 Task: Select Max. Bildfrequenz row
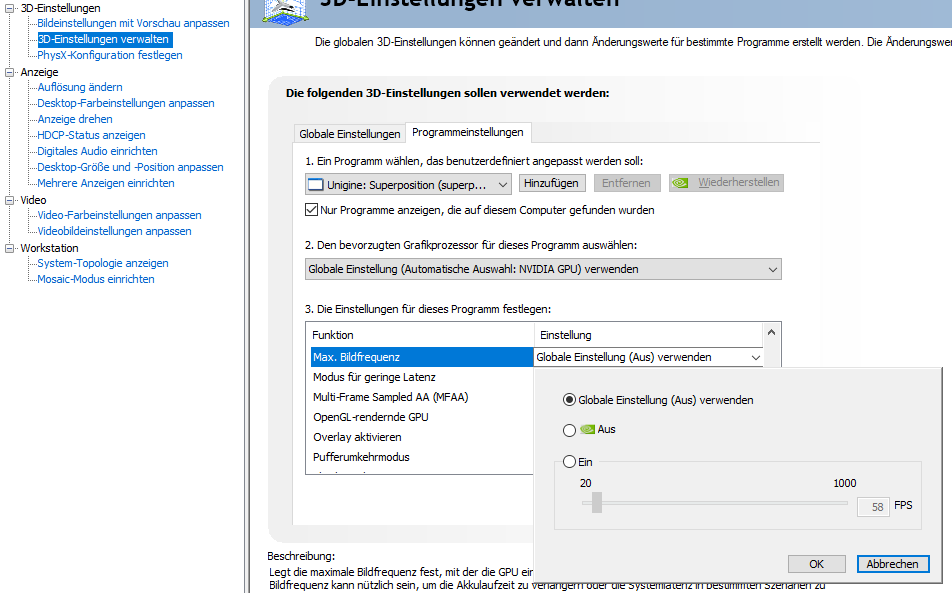(x=421, y=357)
